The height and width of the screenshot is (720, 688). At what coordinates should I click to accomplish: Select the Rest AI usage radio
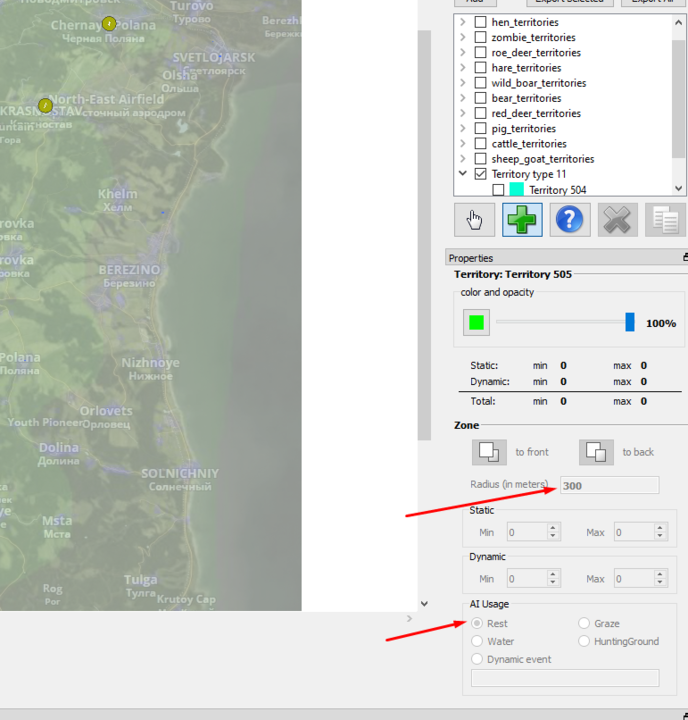pos(477,623)
